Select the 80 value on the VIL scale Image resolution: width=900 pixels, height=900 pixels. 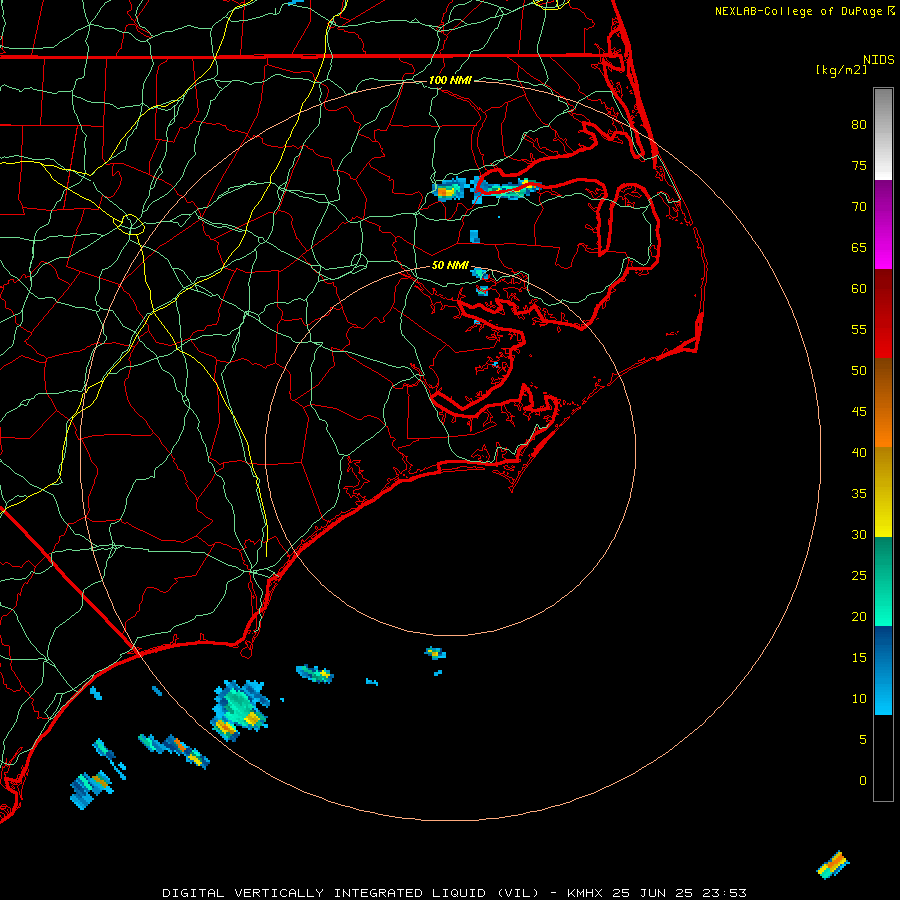(x=859, y=125)
